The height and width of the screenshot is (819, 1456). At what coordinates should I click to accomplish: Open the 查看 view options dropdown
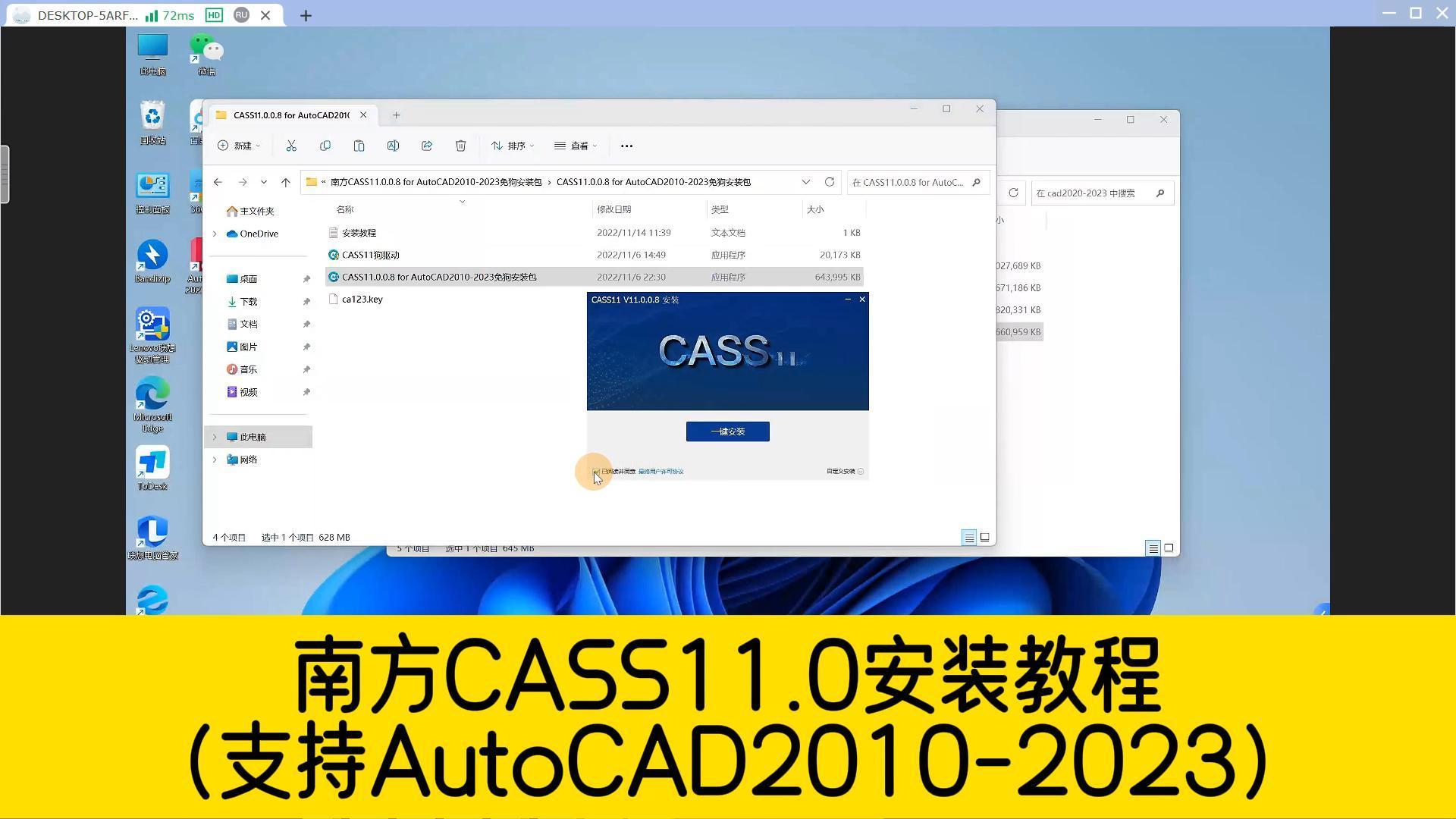tap(576, 146)
